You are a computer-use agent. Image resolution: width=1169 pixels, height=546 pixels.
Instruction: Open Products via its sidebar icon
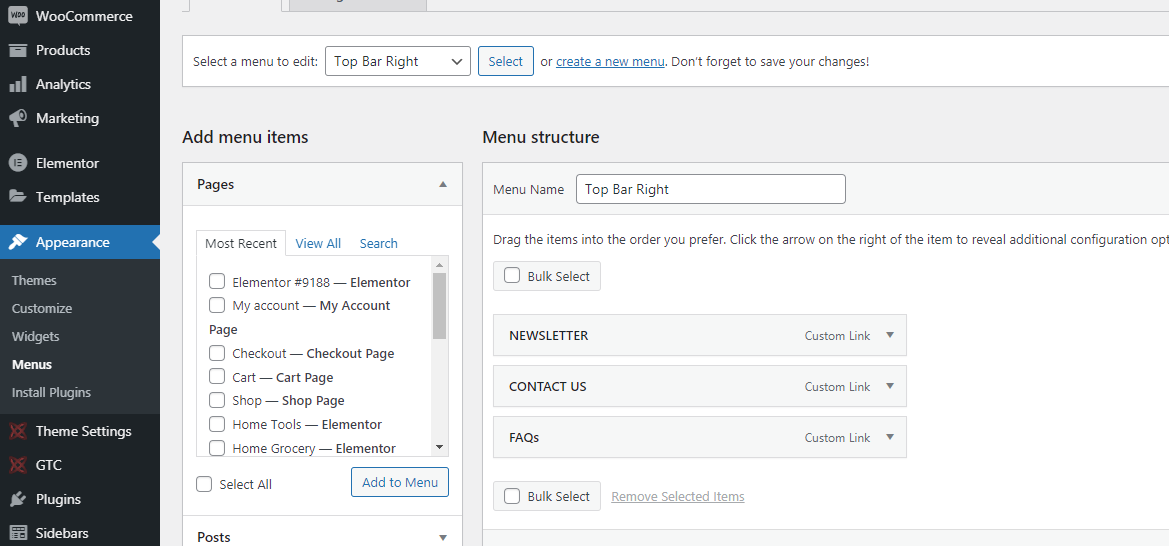coord(17,50)
